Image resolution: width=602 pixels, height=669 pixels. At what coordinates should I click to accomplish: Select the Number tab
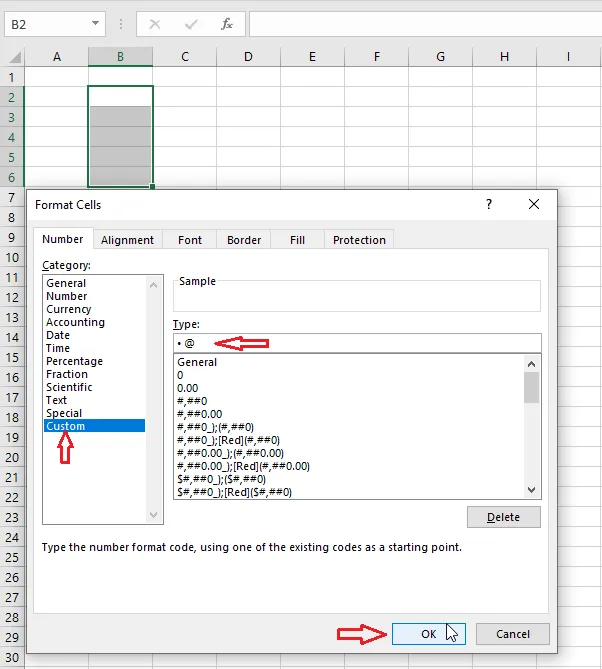click(63, 239)
